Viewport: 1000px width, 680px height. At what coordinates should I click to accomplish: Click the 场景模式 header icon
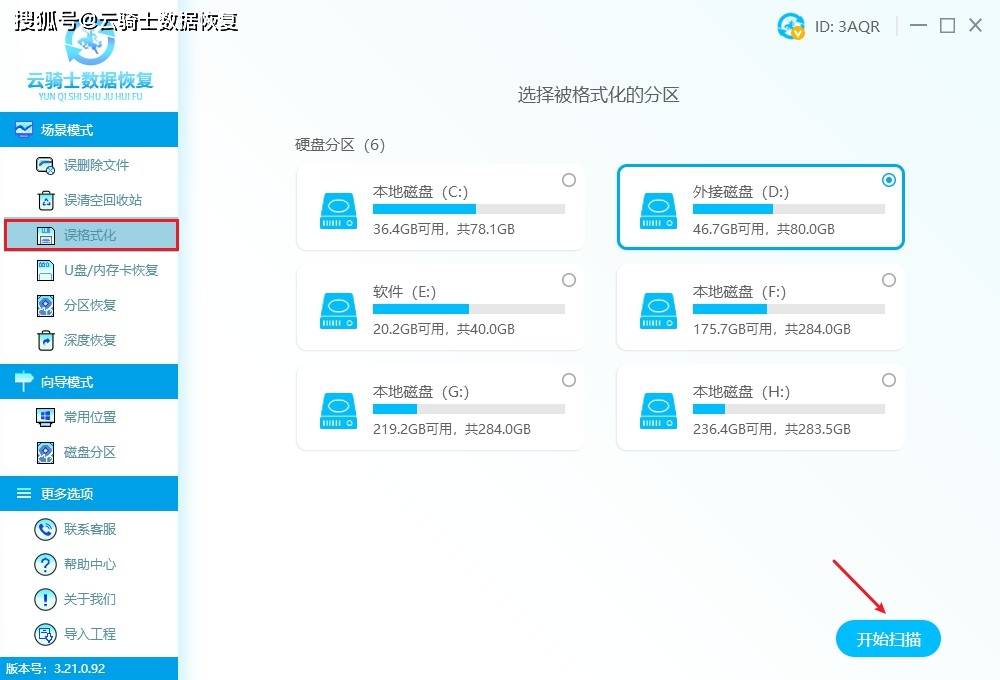pyautogui.click(x=24, y=130)
